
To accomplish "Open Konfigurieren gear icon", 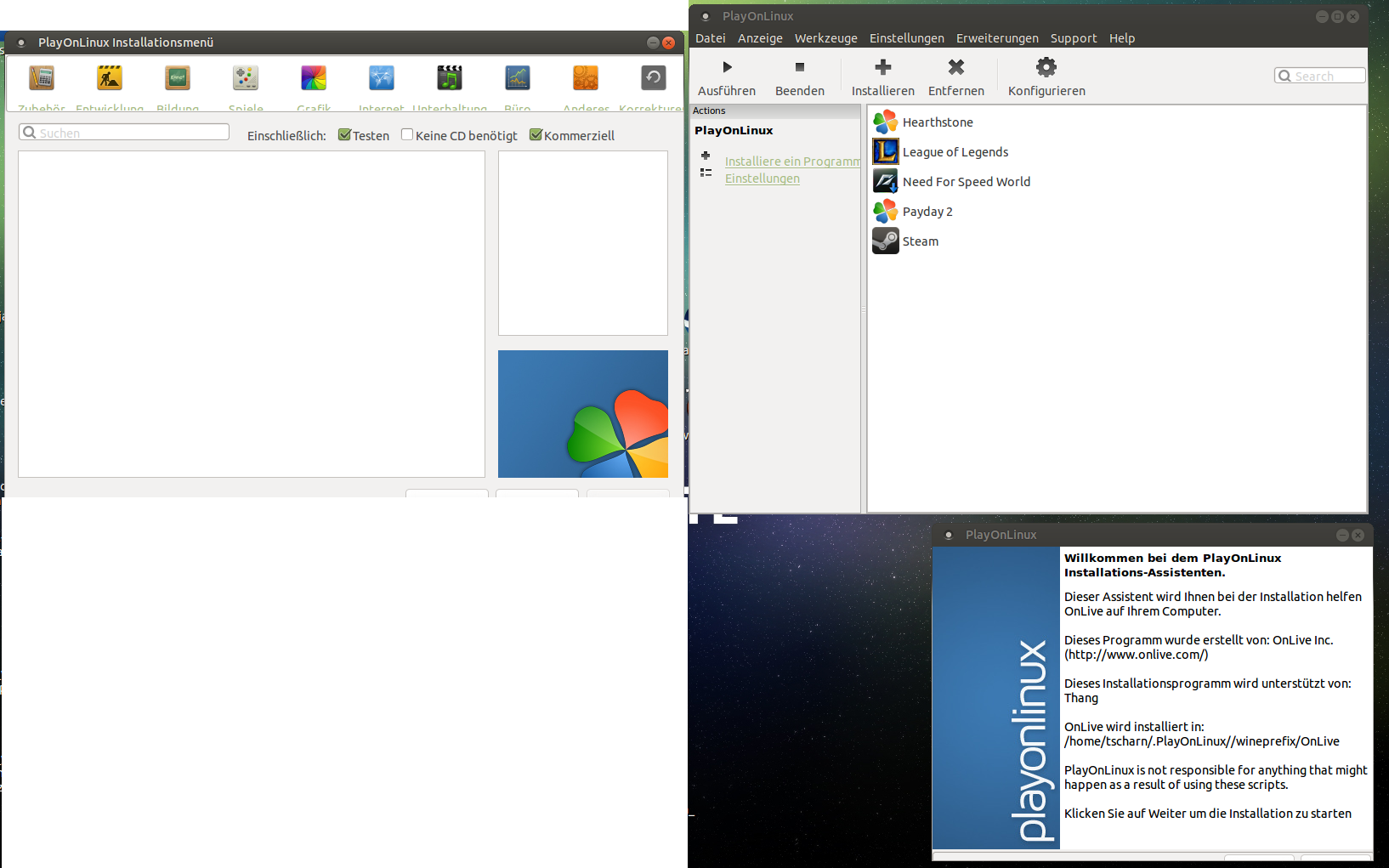I will (1046, 67).
